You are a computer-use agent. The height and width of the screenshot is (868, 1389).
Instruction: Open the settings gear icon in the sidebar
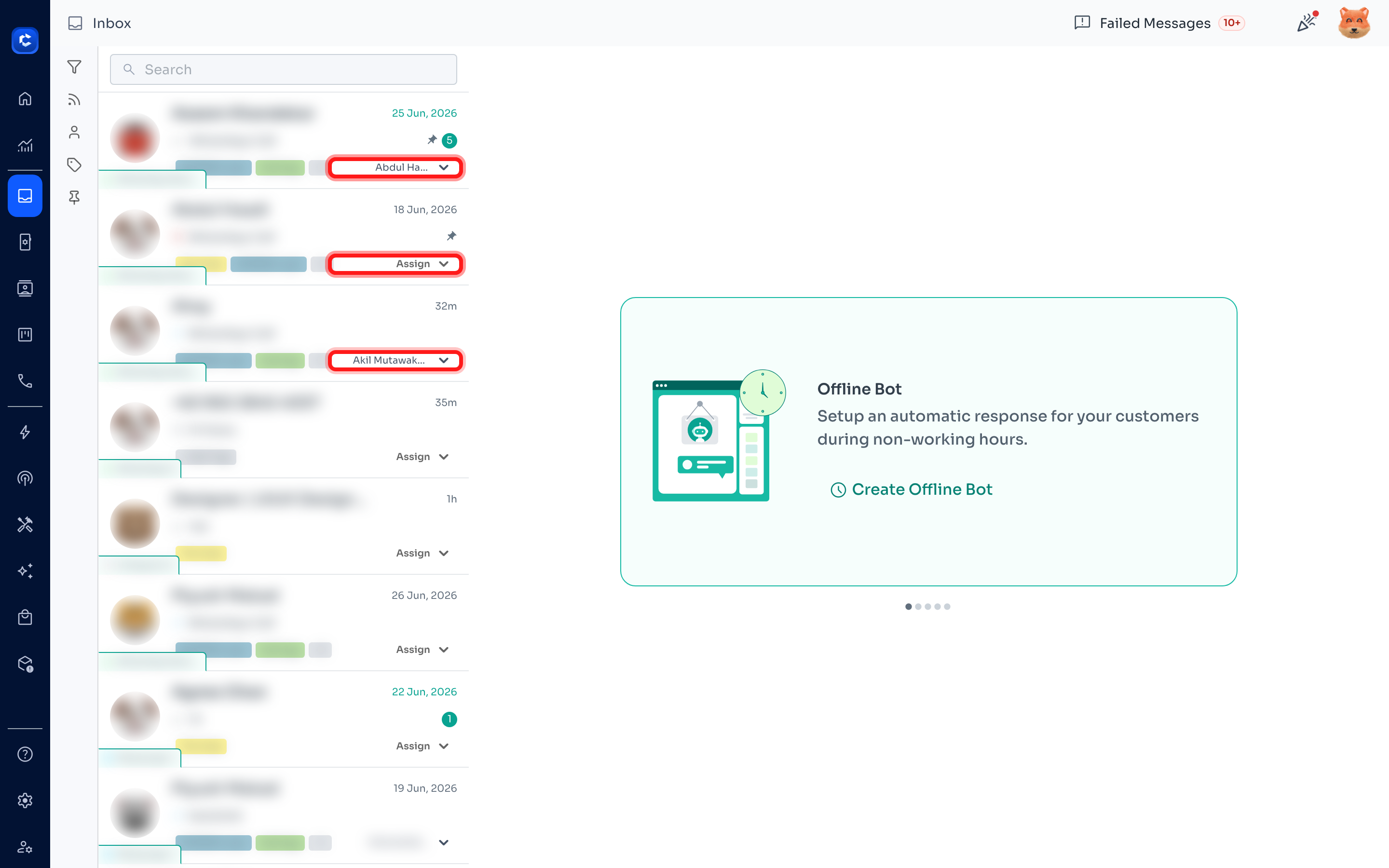pos(25,800)
